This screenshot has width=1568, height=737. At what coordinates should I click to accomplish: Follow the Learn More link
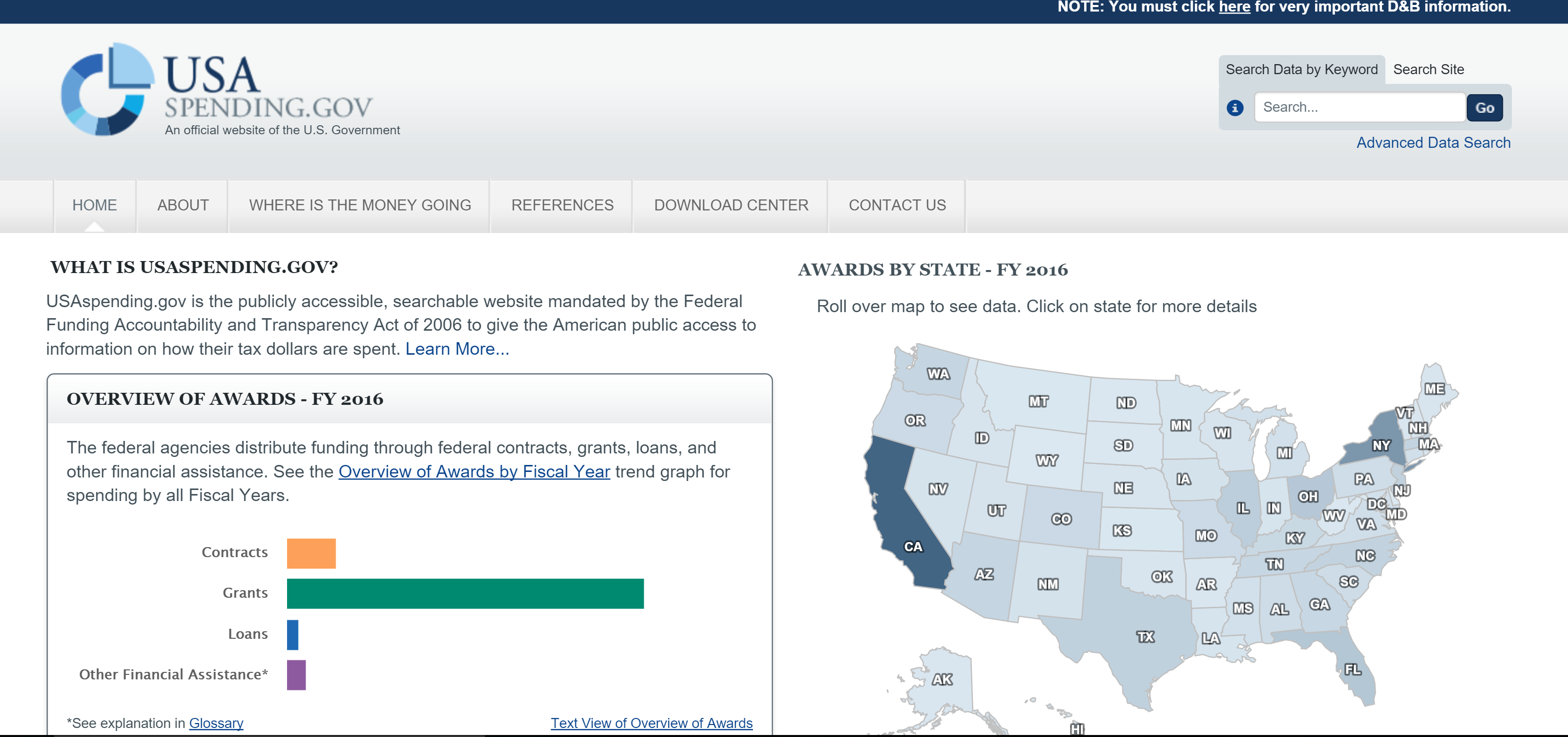[457, 349]
